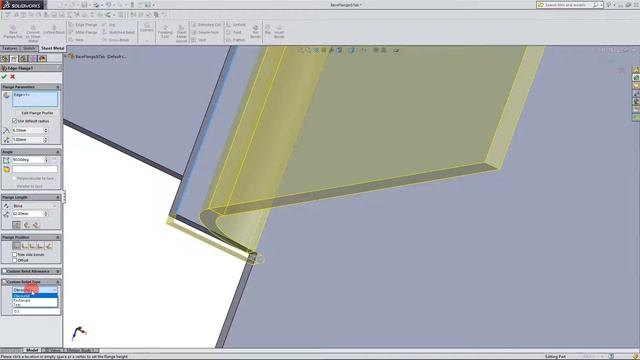
Task: Enable the Offset checkbox
Action: [x=15, y=260]
